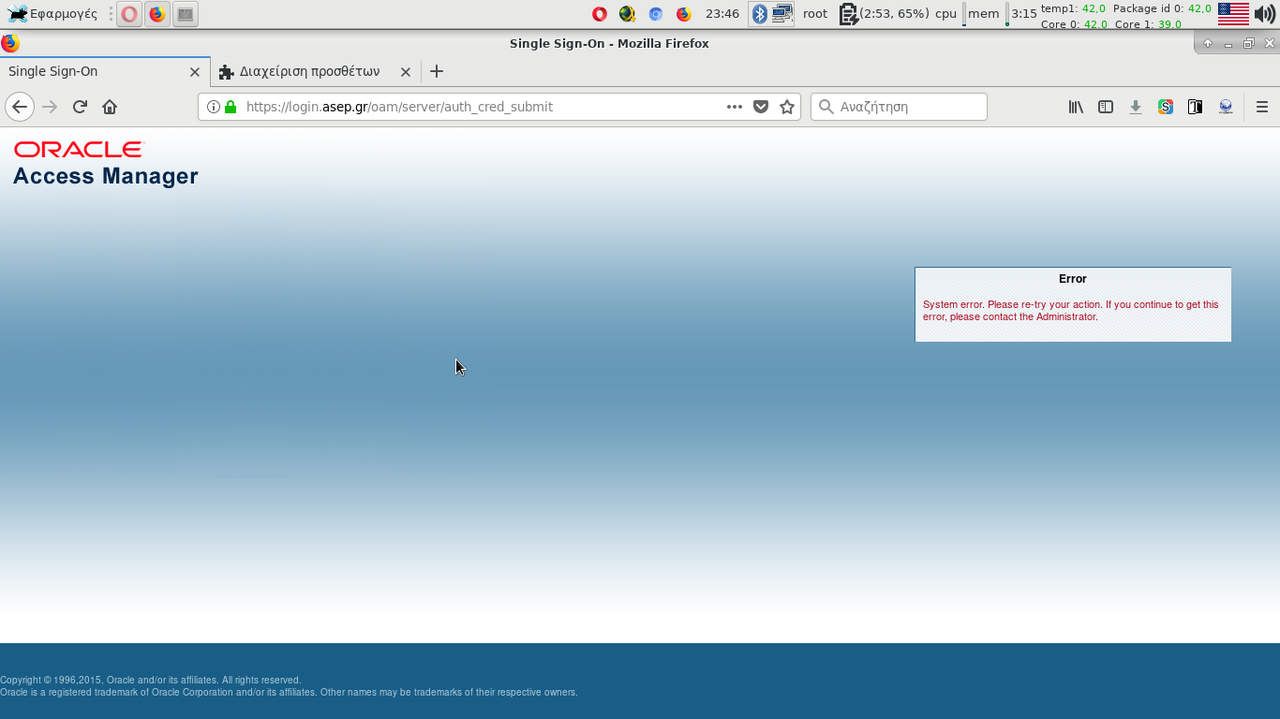Open the Εφαρμογές applications menu
Image resolution: width=1280 pixels, height=719 pixels.
(x=52, y=14)
